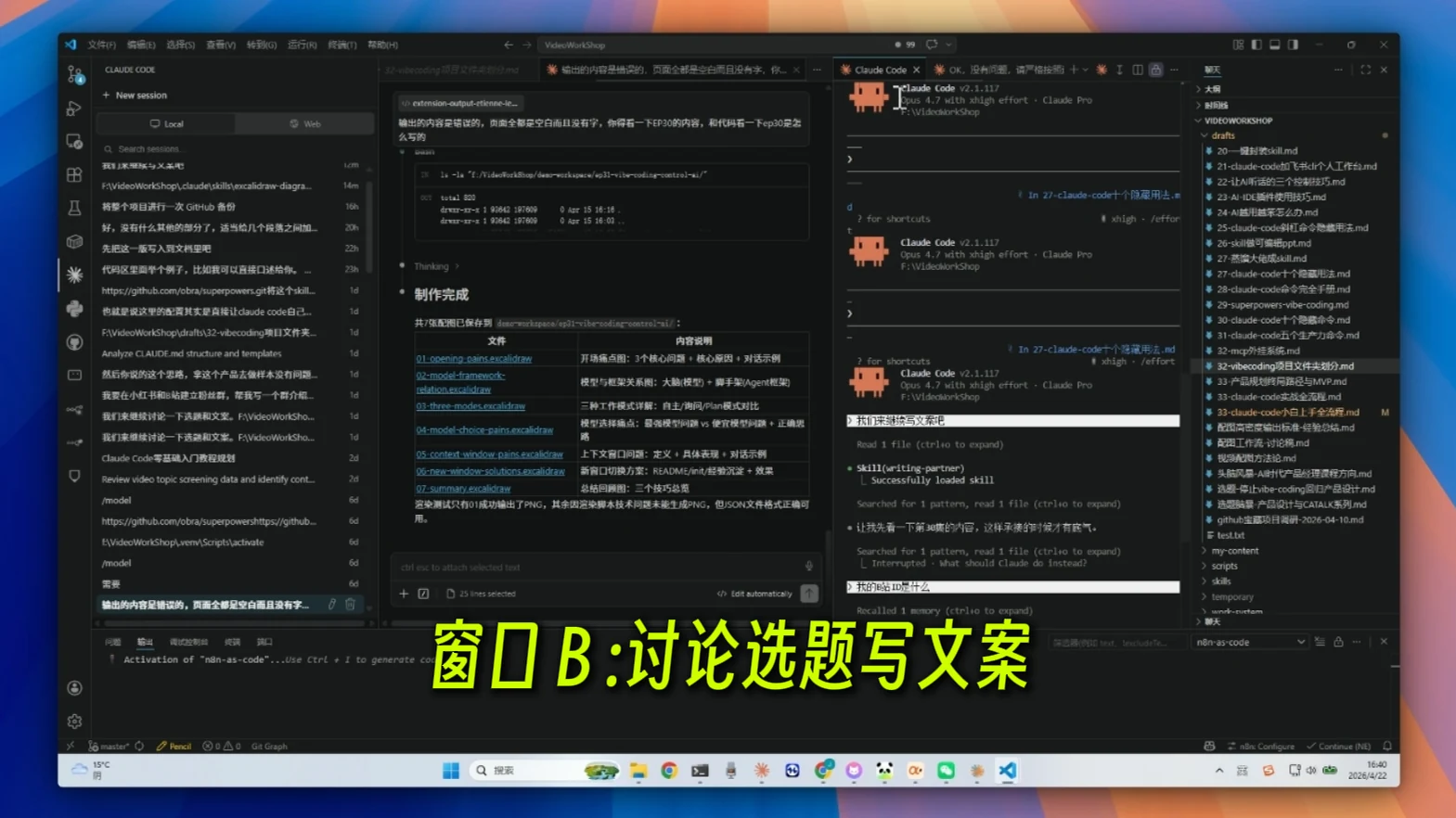The image size is (1456, 818).
Task: Switch to 输出 panel tab
Action: [145, 642]
